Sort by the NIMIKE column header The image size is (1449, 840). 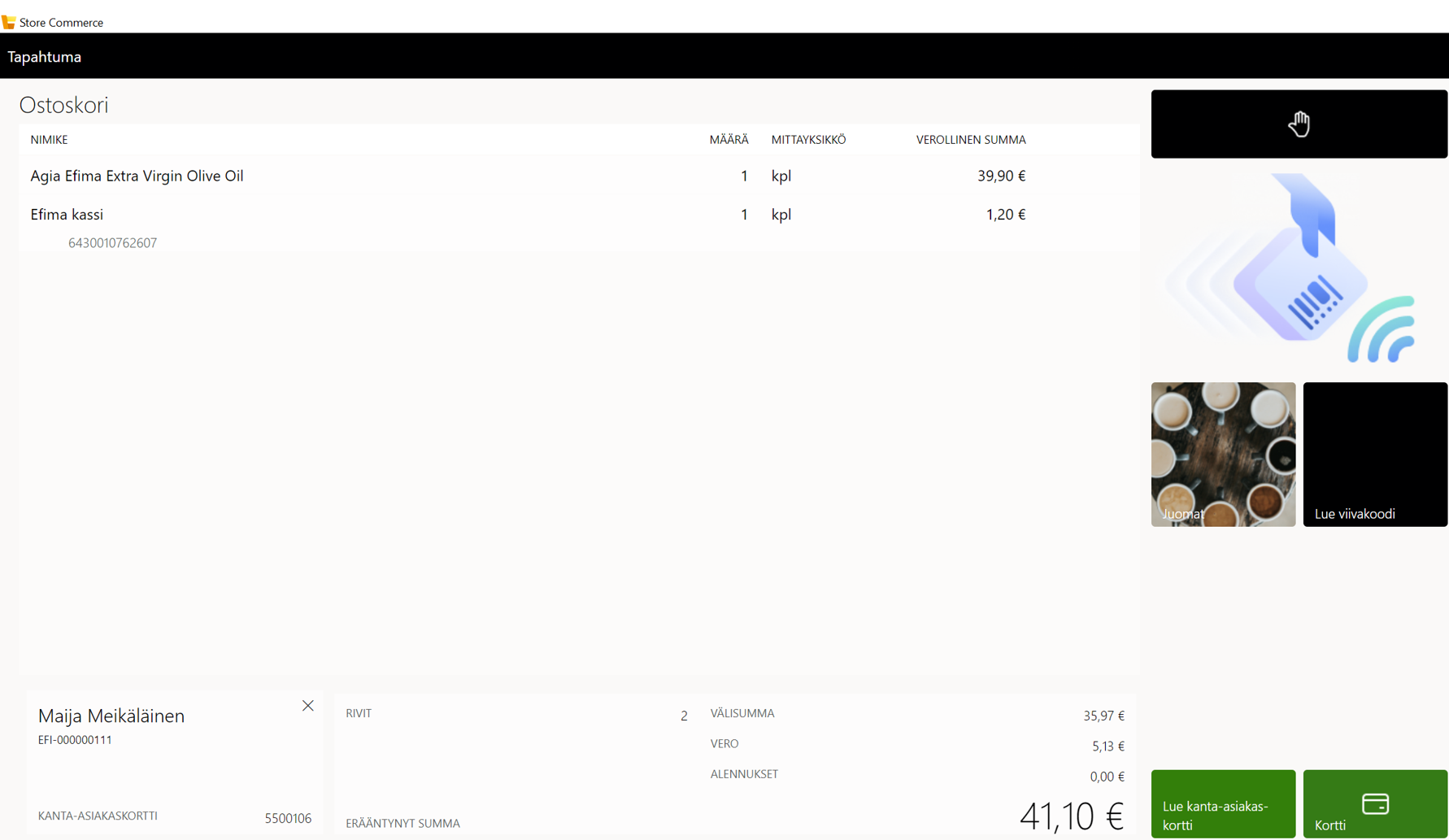[49, 140]
